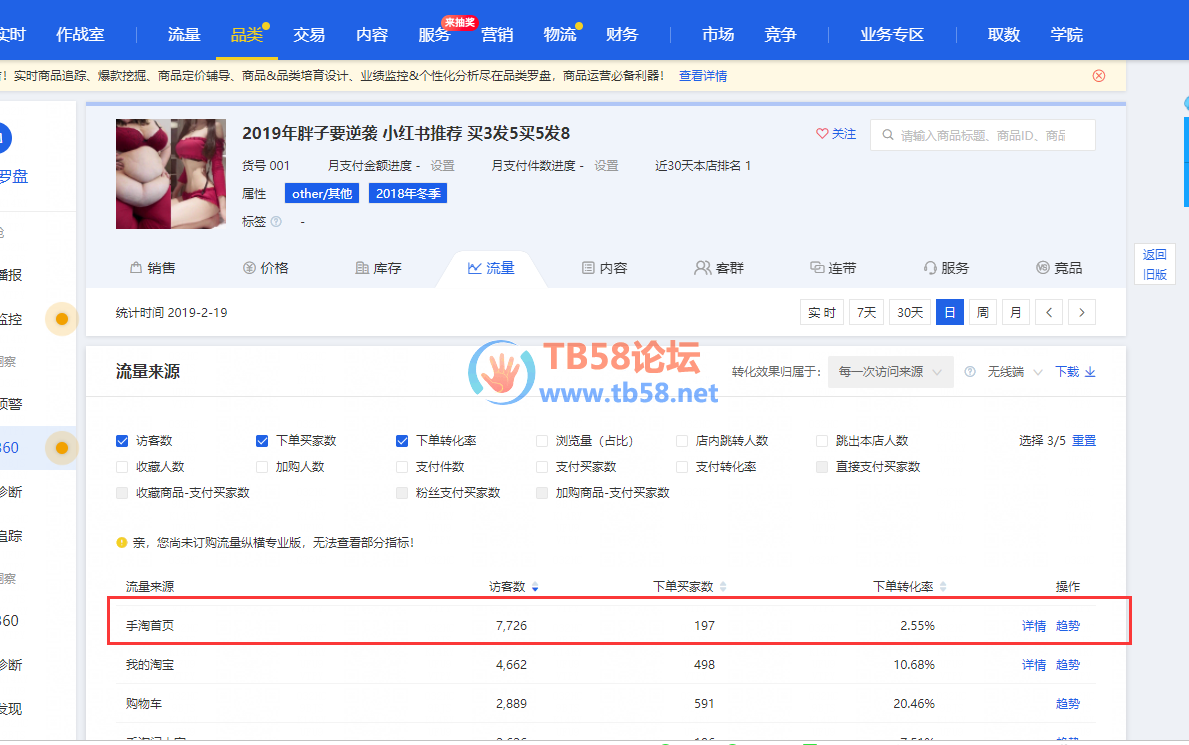
Task: Click 下载 to download traffic data
Action: click(1067, 372)
